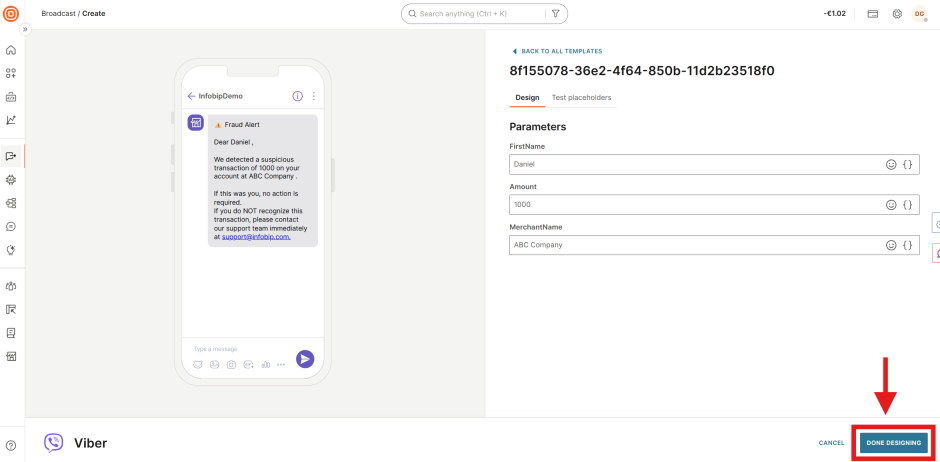Viewport: 940px width, 462px height.
Task: Click the Viber logo icon in footer
Action: point(53,443)
